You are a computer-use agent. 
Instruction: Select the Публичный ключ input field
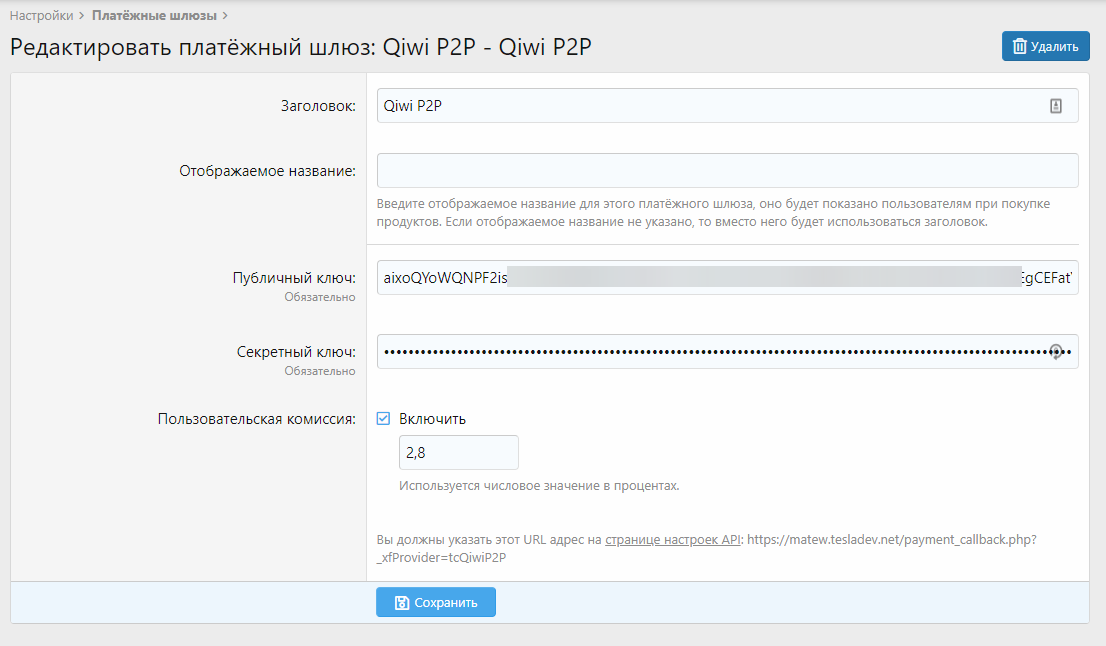(x=727, y=277)
